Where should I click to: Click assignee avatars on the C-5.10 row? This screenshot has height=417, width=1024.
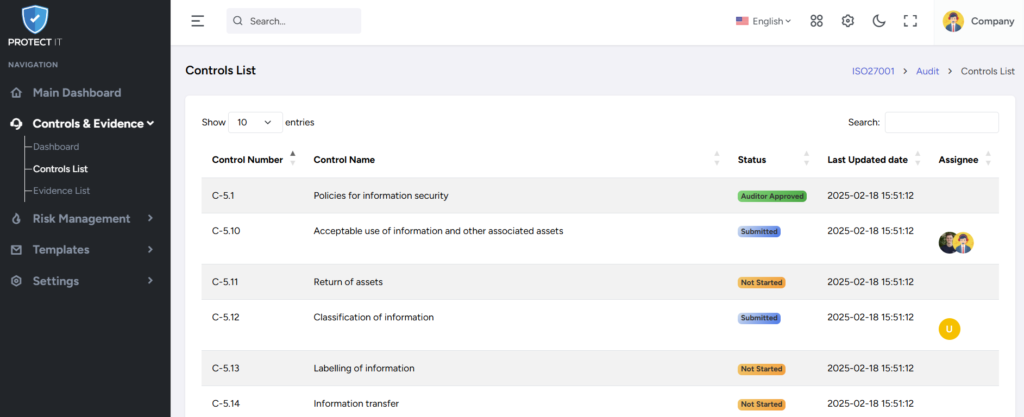click(x=956, y=243)
